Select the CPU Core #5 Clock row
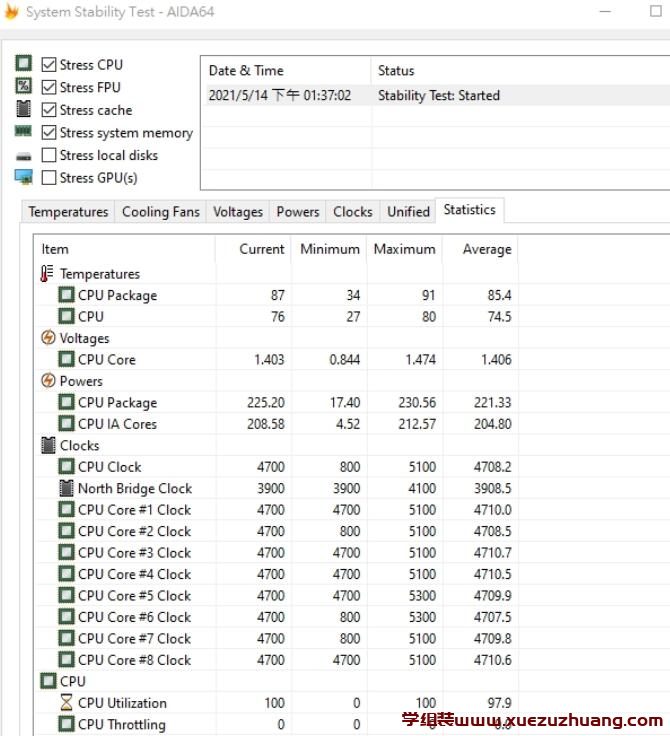This screenshot has width=670, height=736. click(x=134, y=595)
